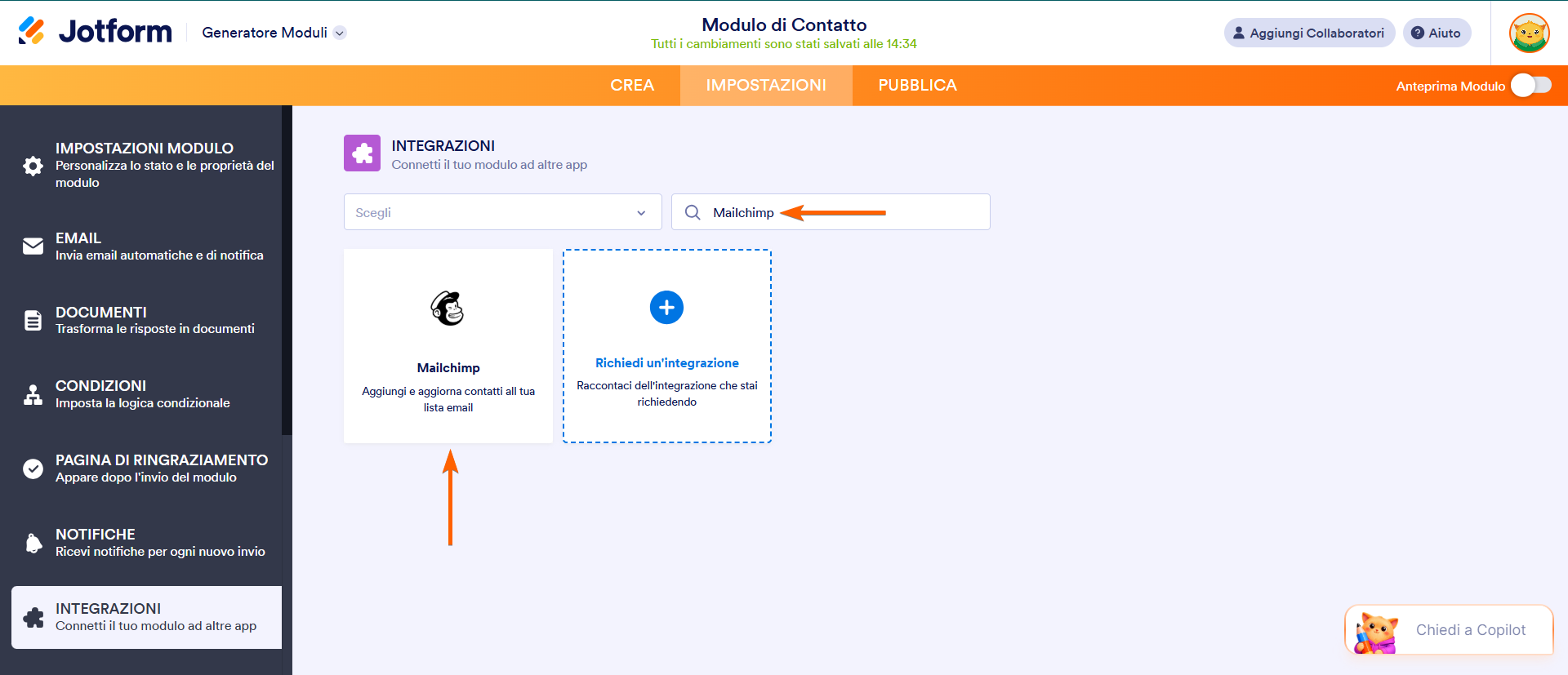Open PAGINA DI RINGRAZIAMENTO section
The image size is (1568, 675).
[x=146, y=468]
